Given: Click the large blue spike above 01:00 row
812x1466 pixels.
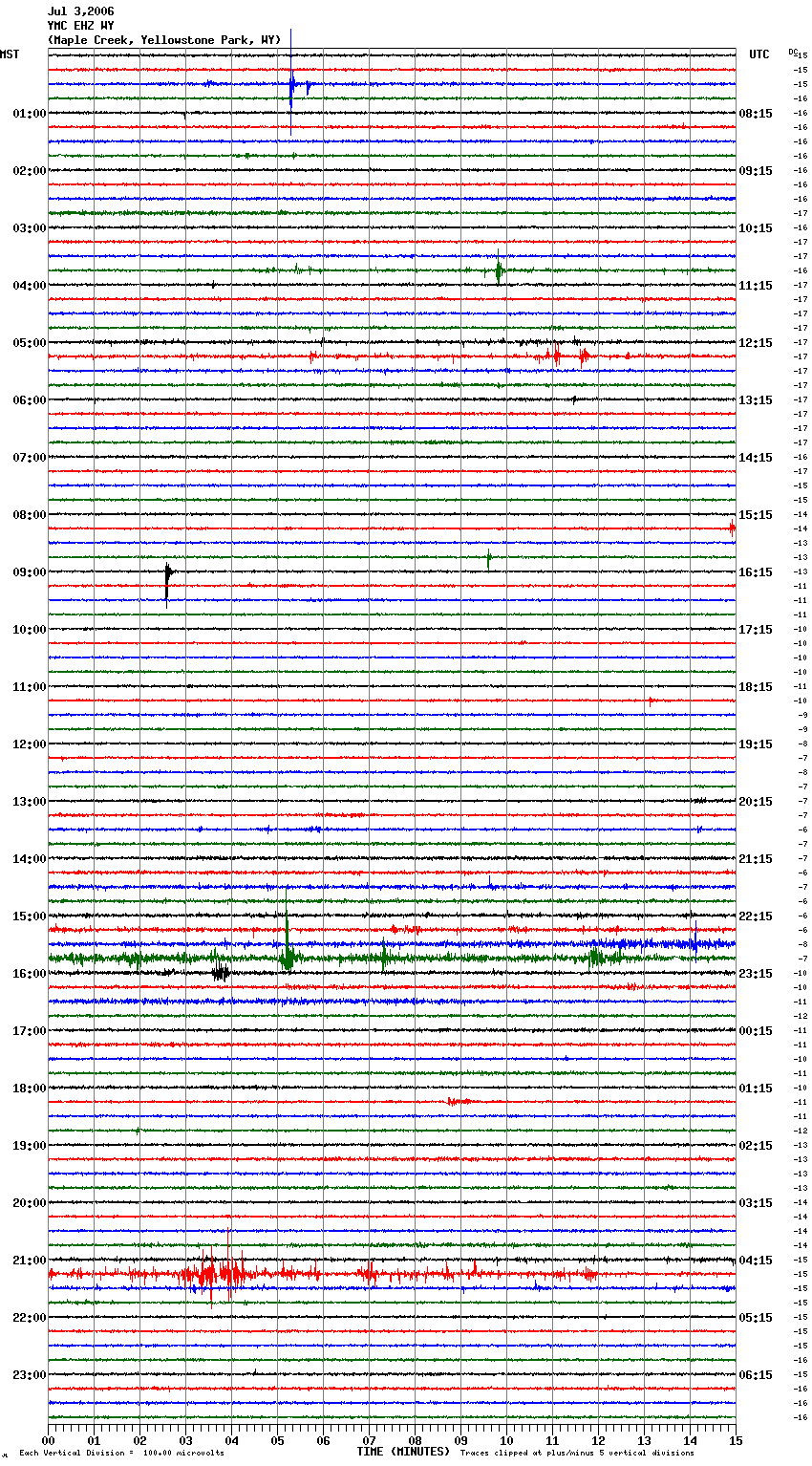Looking at the screenshot, I should 291,84.
